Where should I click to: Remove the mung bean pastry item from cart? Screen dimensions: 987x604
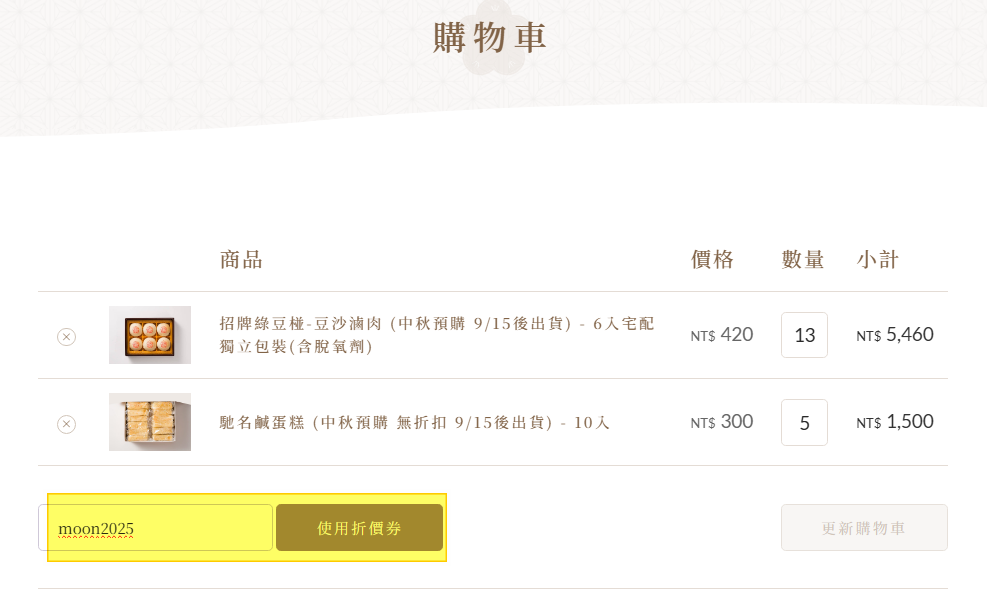[66, 337]
